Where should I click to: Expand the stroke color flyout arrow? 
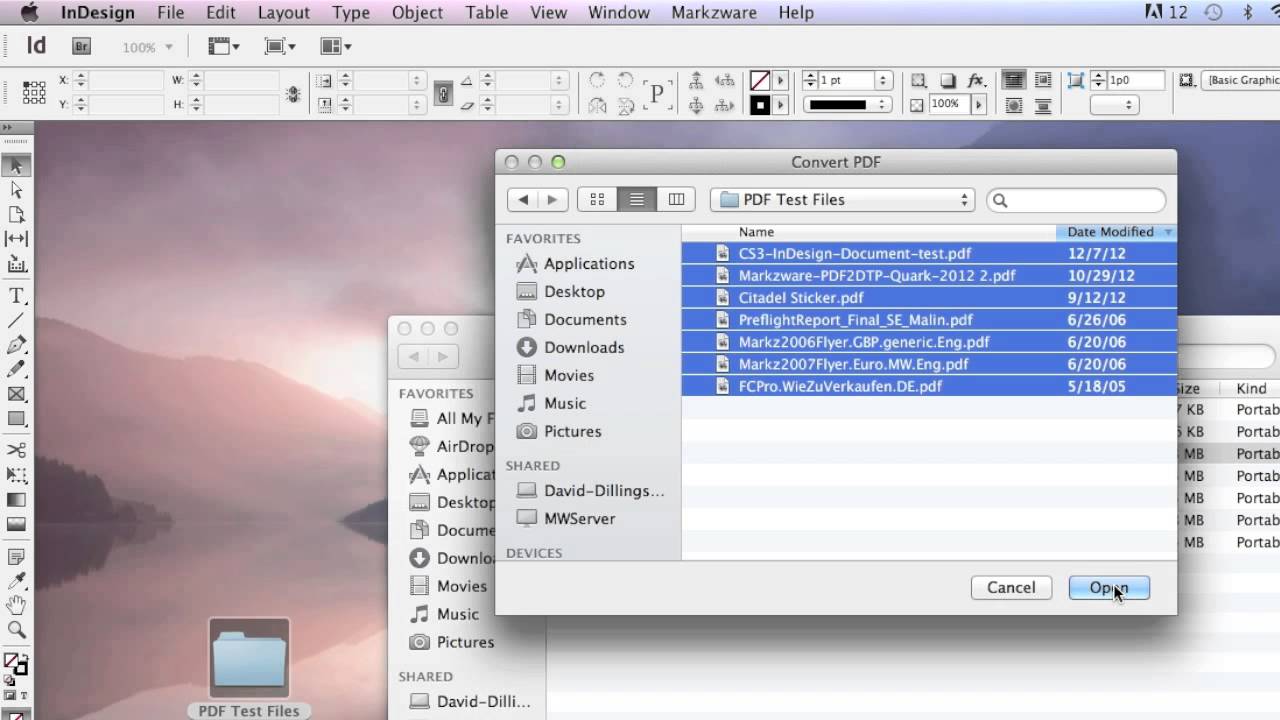[x=781, y=104]
